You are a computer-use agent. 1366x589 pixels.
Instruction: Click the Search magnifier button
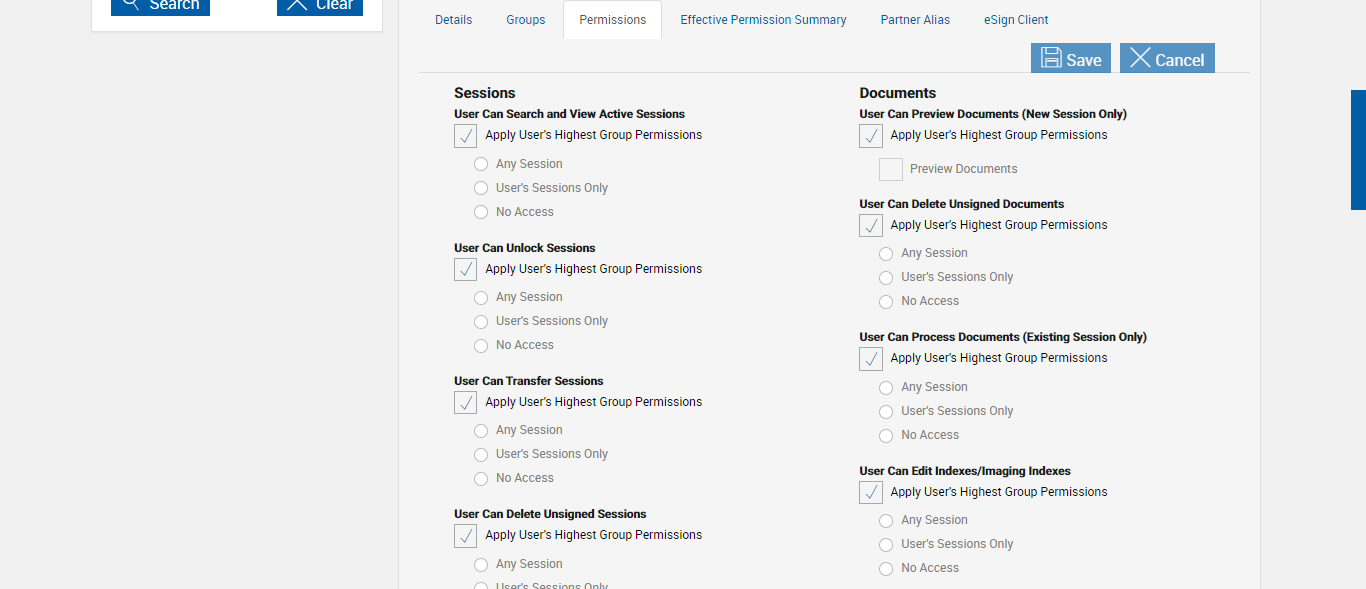coord(160,6)
